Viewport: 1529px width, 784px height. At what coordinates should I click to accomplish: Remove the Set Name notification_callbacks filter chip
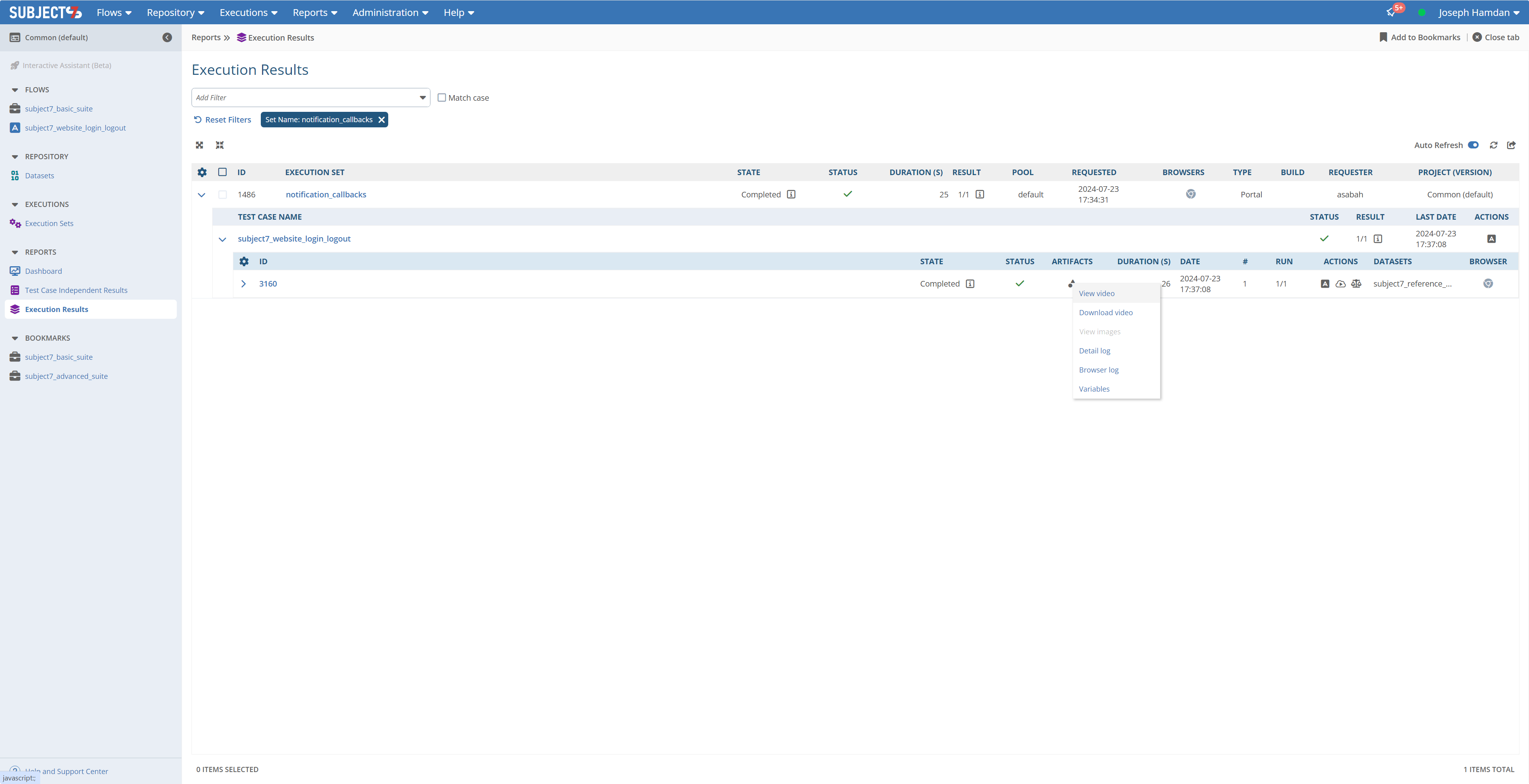(382, 120)
